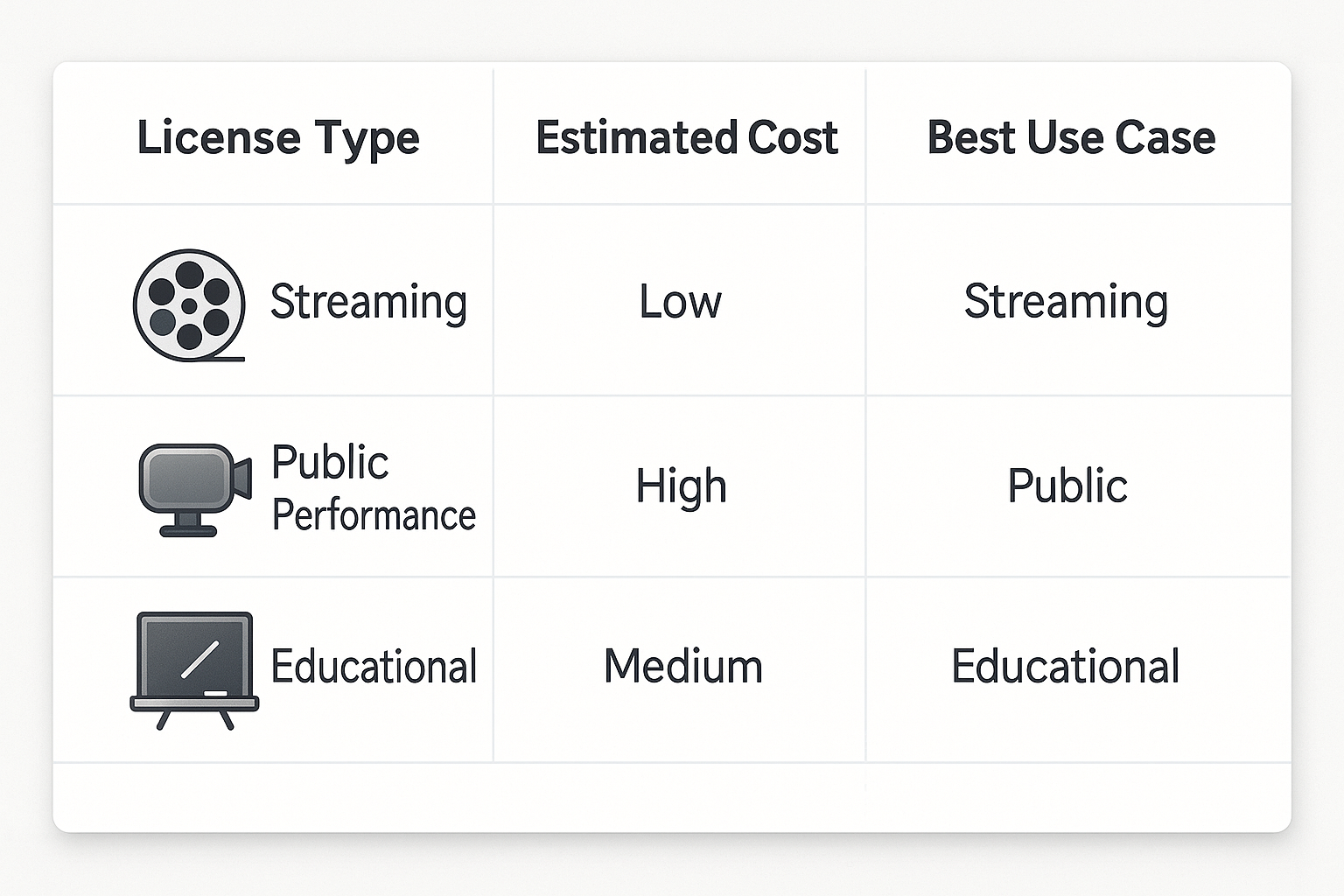Click the chalkboard icon beside Educational
Screen dimensions: 1344x896
click(x=194, y=671)
